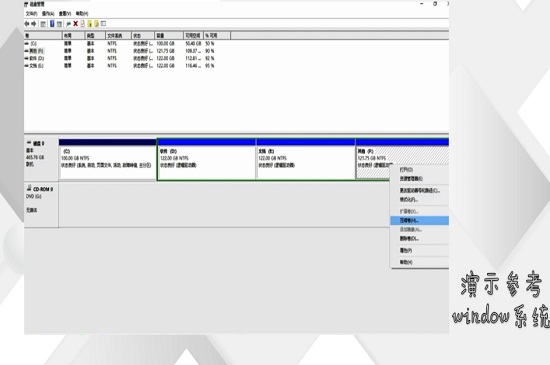Viewport: 550px width, 365px height.
Task: Open the 操作(A) menu
Action: click(x=48, y=14)
